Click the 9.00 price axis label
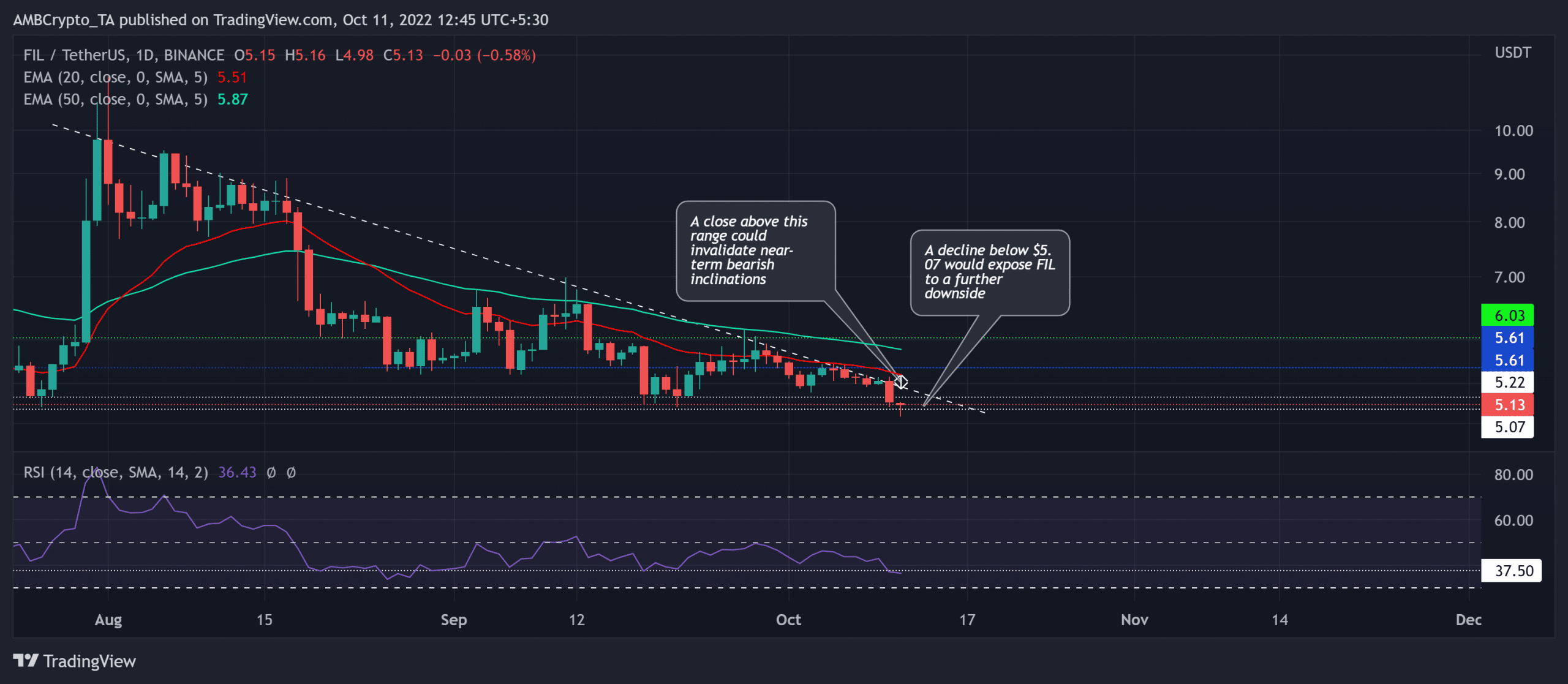The width and height of the screenshot is (1568, 684). tap(1509, 174)
